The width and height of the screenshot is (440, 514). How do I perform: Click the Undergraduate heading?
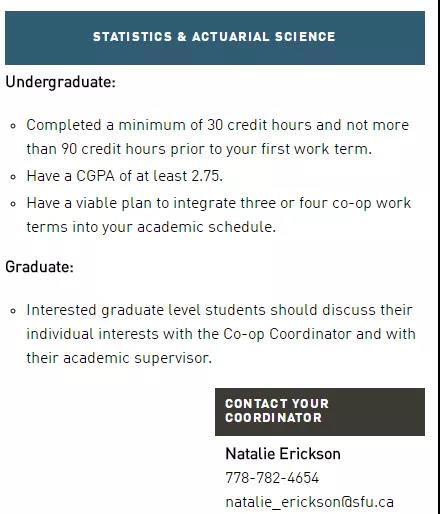click(61, 82)
